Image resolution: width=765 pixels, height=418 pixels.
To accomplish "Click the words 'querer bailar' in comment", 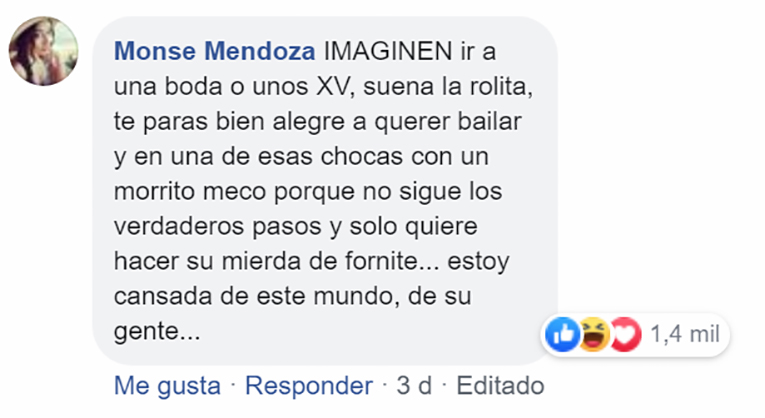I will pos(448,122).
